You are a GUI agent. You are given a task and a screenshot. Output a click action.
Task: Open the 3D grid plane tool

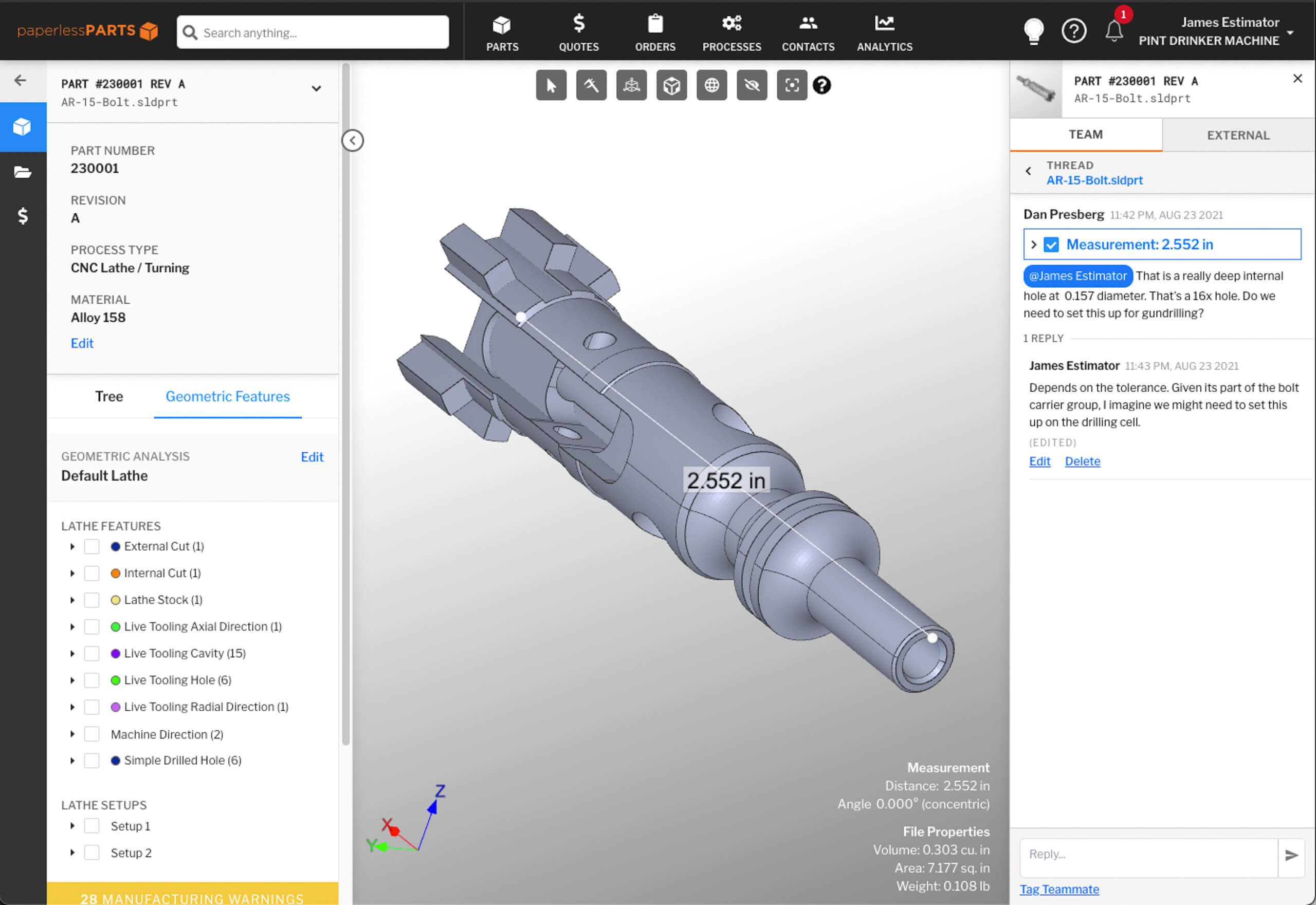click(631, 85)
